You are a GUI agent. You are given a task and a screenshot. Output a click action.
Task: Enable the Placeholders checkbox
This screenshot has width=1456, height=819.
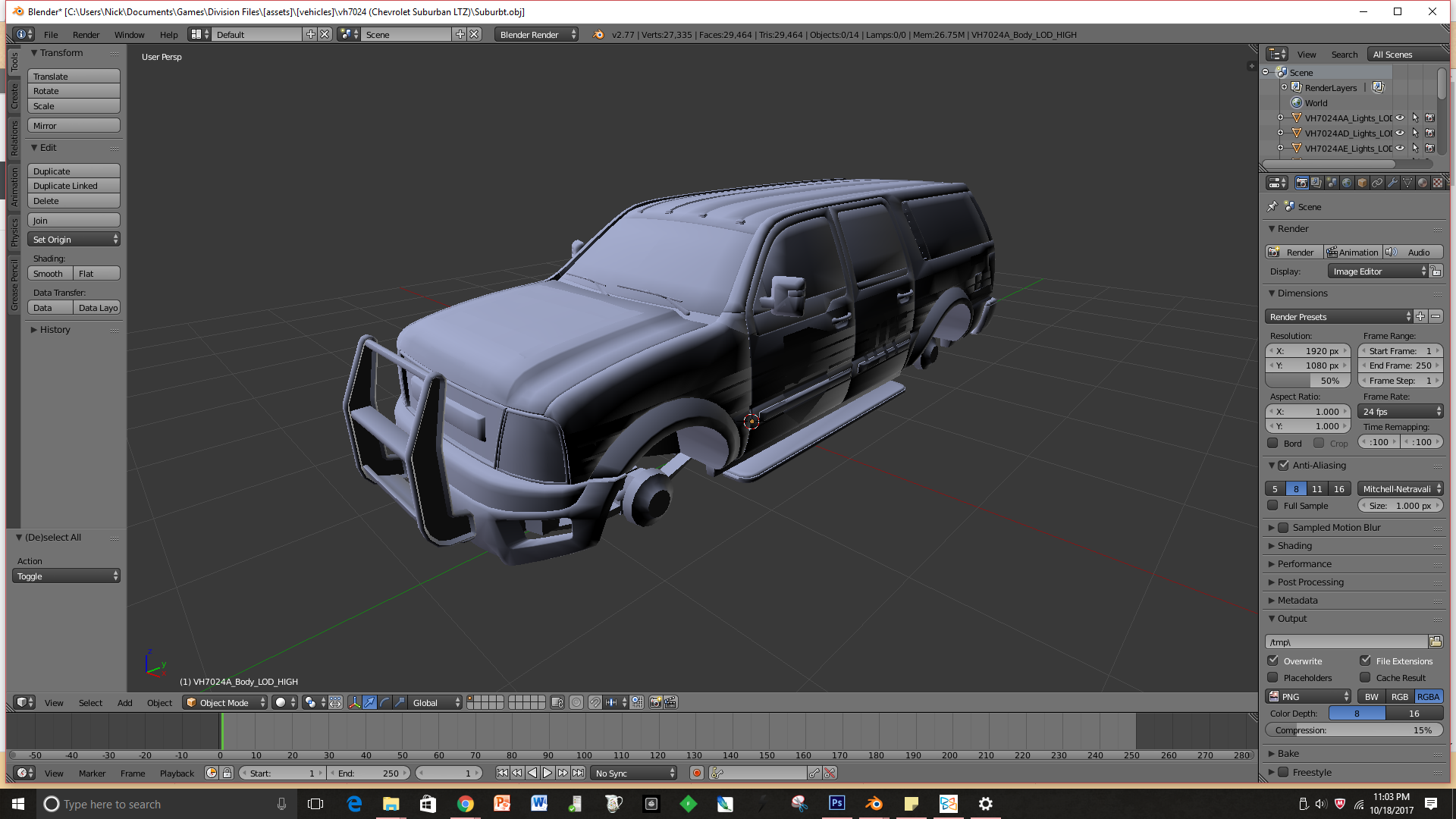click(1272, 677)
